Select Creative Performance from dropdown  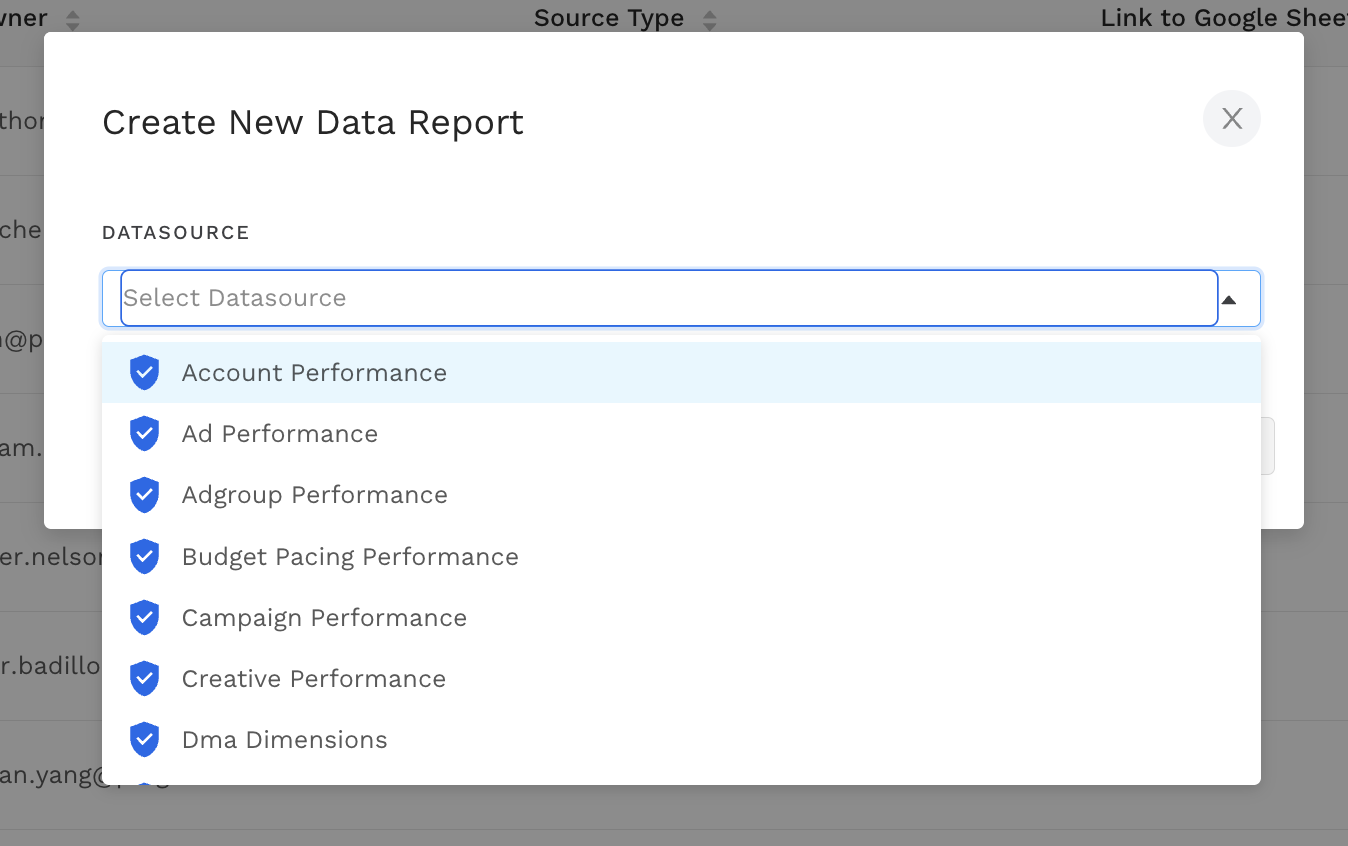tap(314, 679)
